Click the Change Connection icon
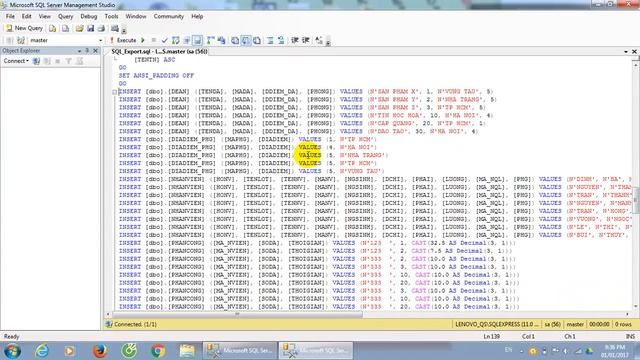 pos(21,40)
